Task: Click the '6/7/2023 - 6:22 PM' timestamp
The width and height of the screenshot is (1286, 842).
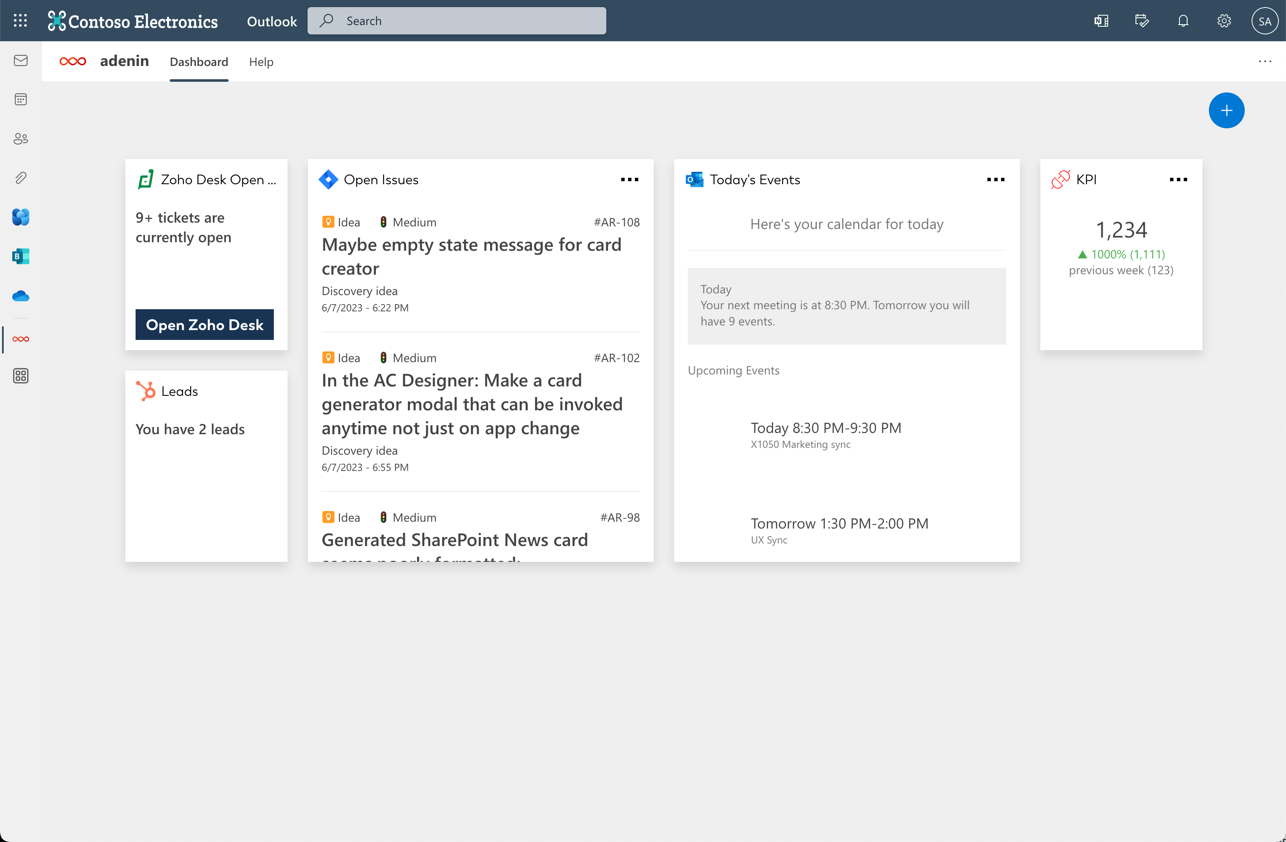Action: coord(365,308)
